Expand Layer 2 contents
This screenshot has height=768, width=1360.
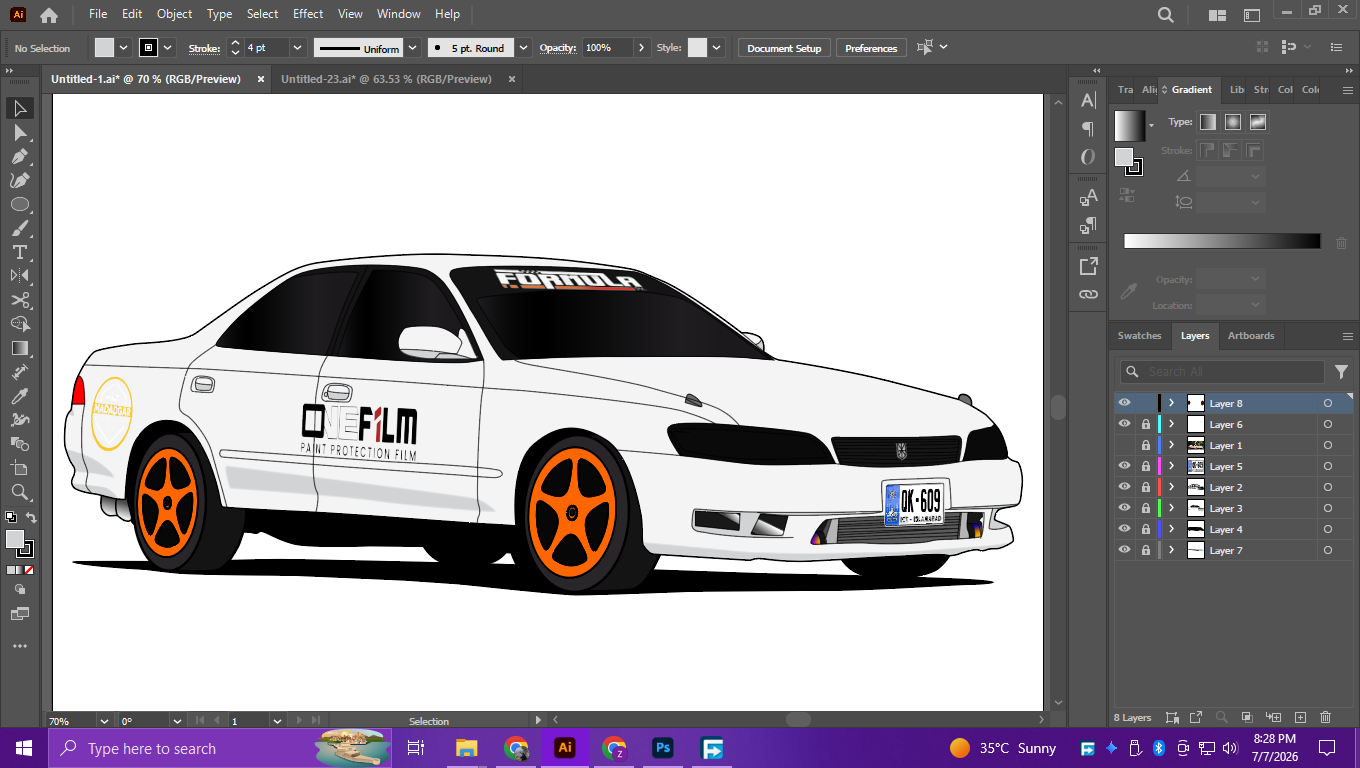pos(1171,487)
